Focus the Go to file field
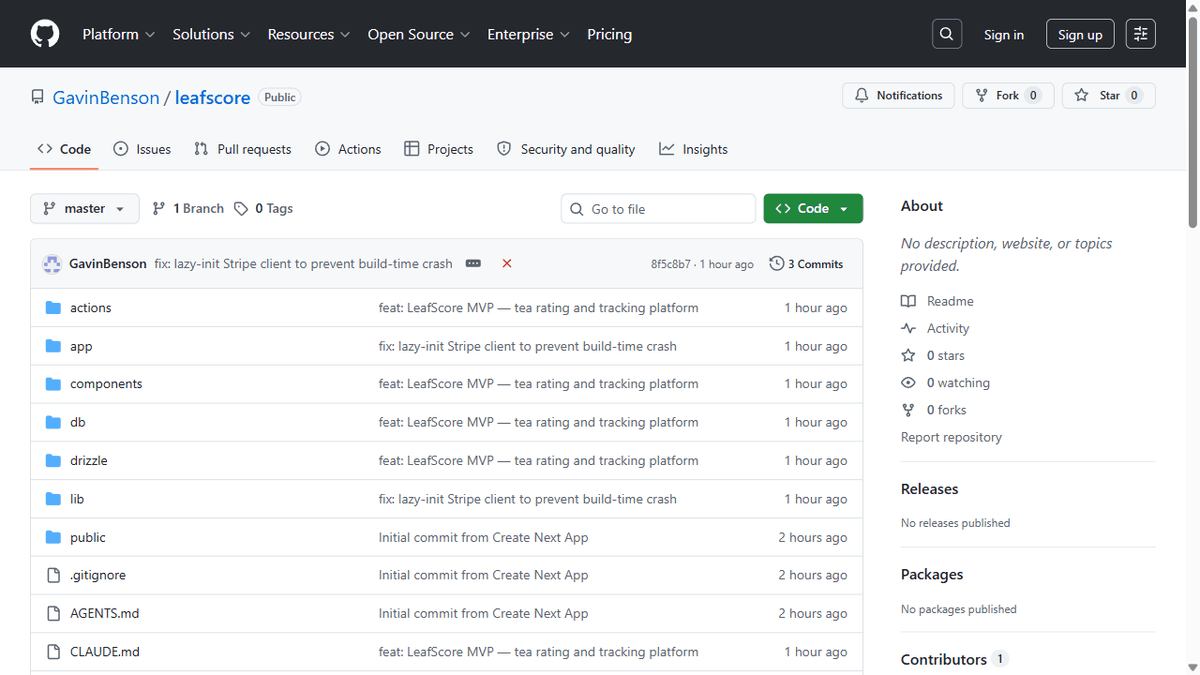 (658, 209)
